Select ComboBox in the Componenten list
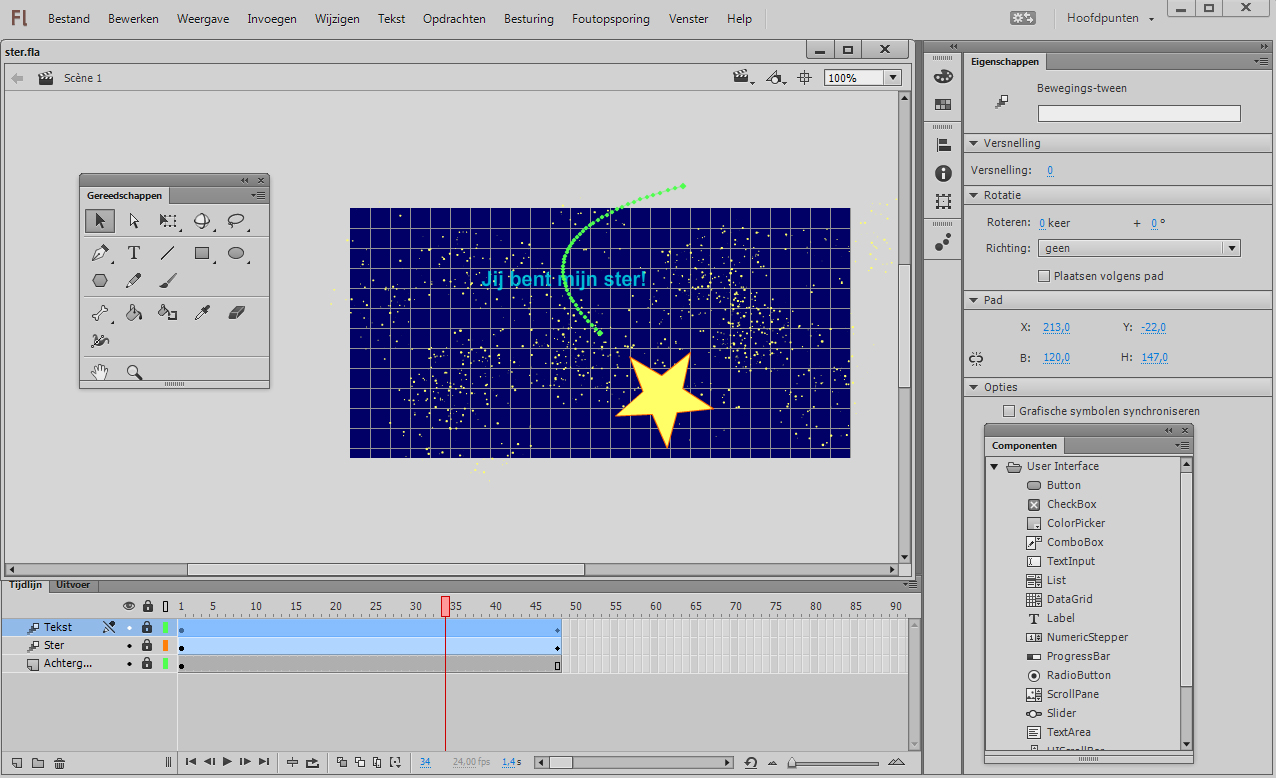 pos(1075,542)
